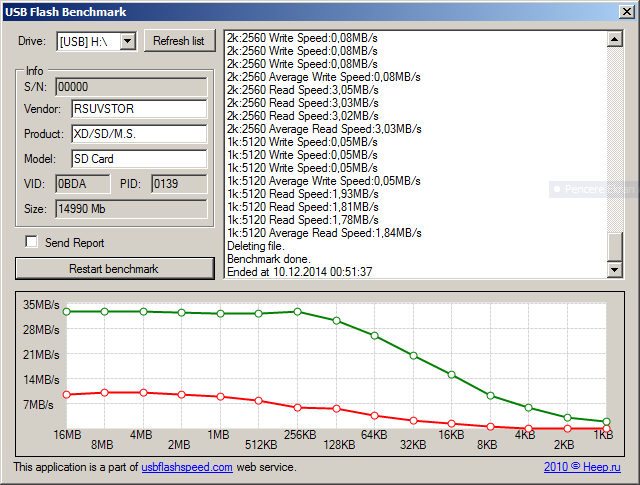Enable the Send Report checkbox

pos(31,242)
